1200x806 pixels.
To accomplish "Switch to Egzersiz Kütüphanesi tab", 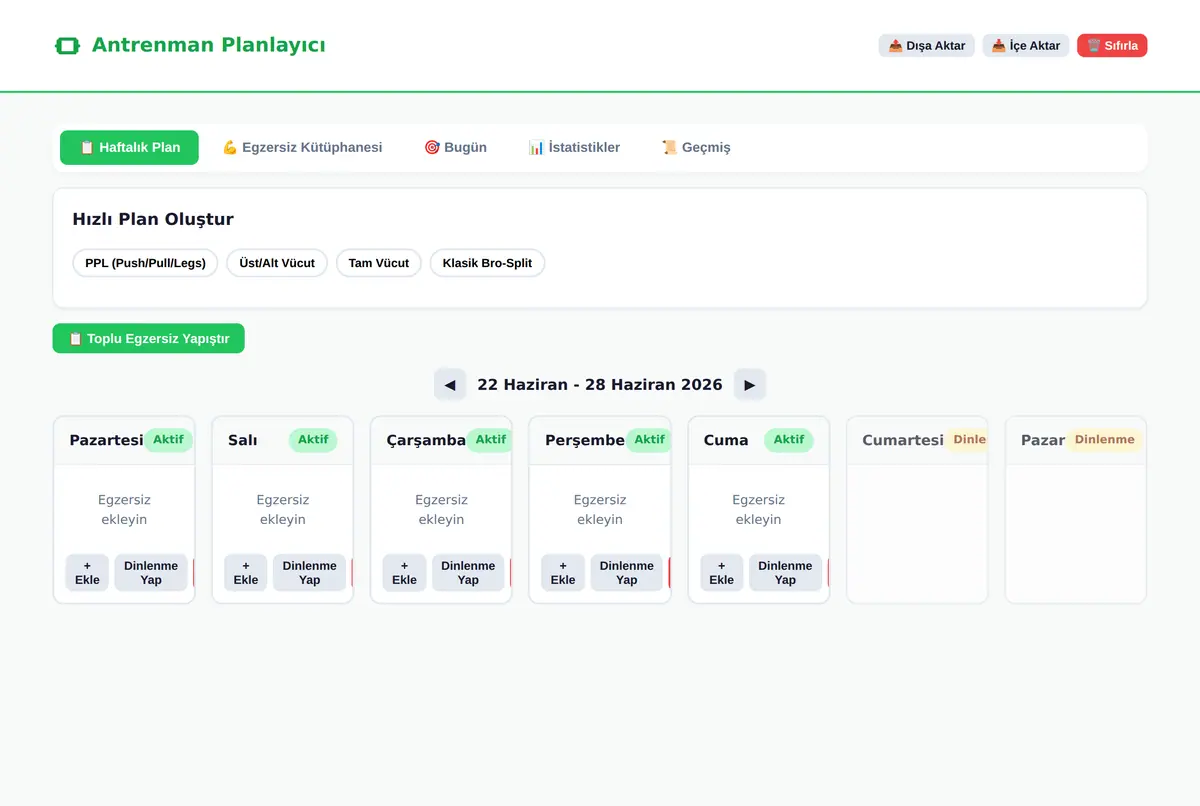I will (x=302, y=147).
